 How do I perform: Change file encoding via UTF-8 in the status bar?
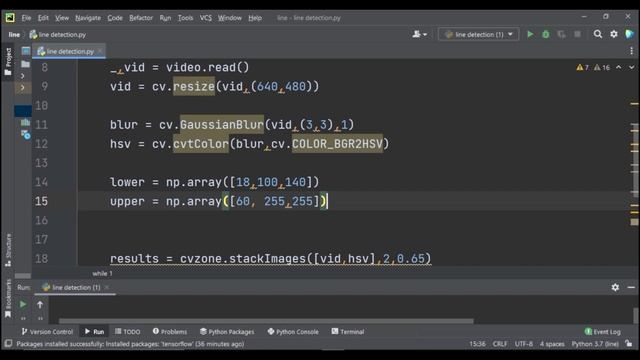(523, 344)
